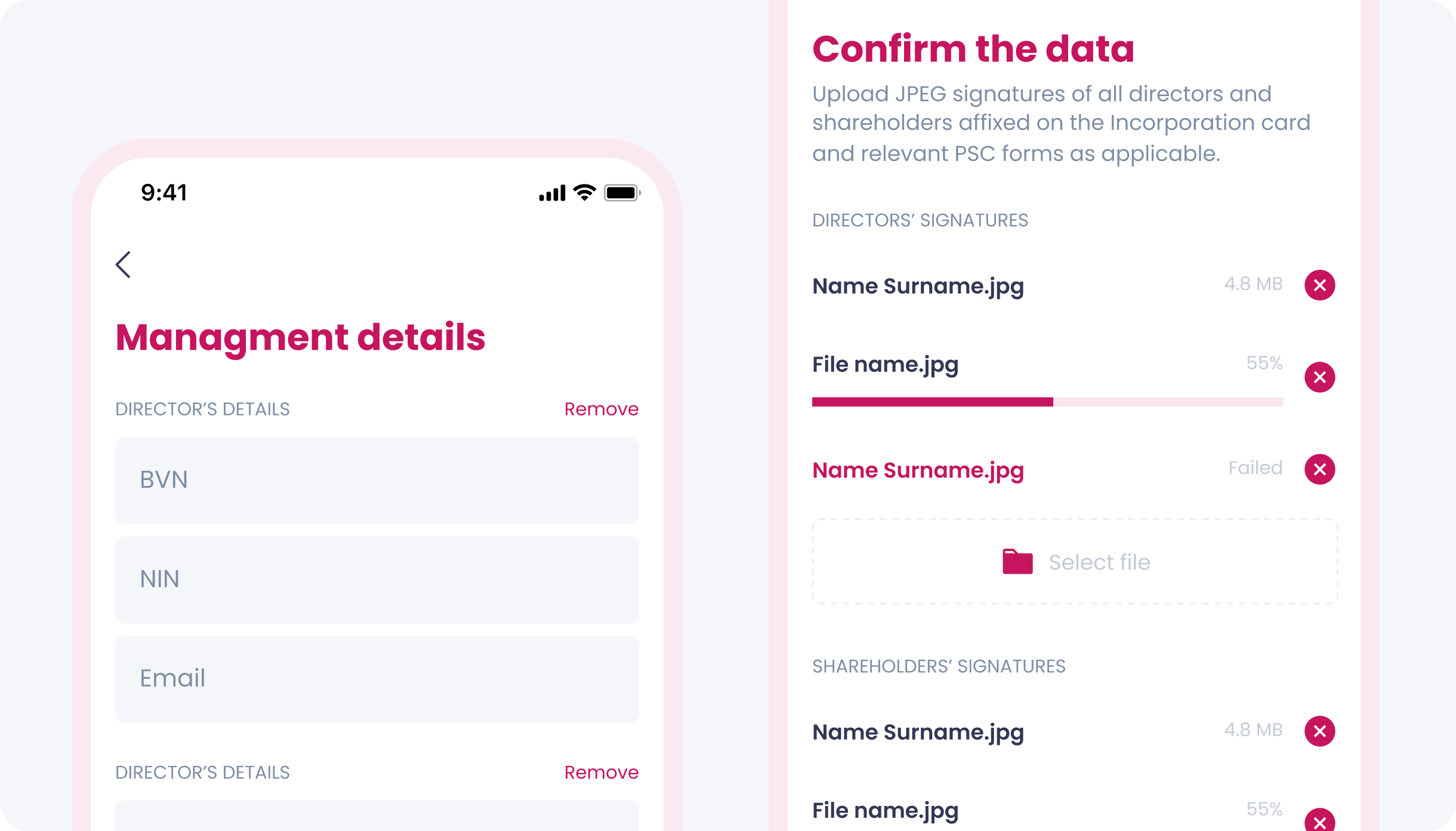Tap the battery status icon
The image size is (1456, 831).
click(622, 192)
